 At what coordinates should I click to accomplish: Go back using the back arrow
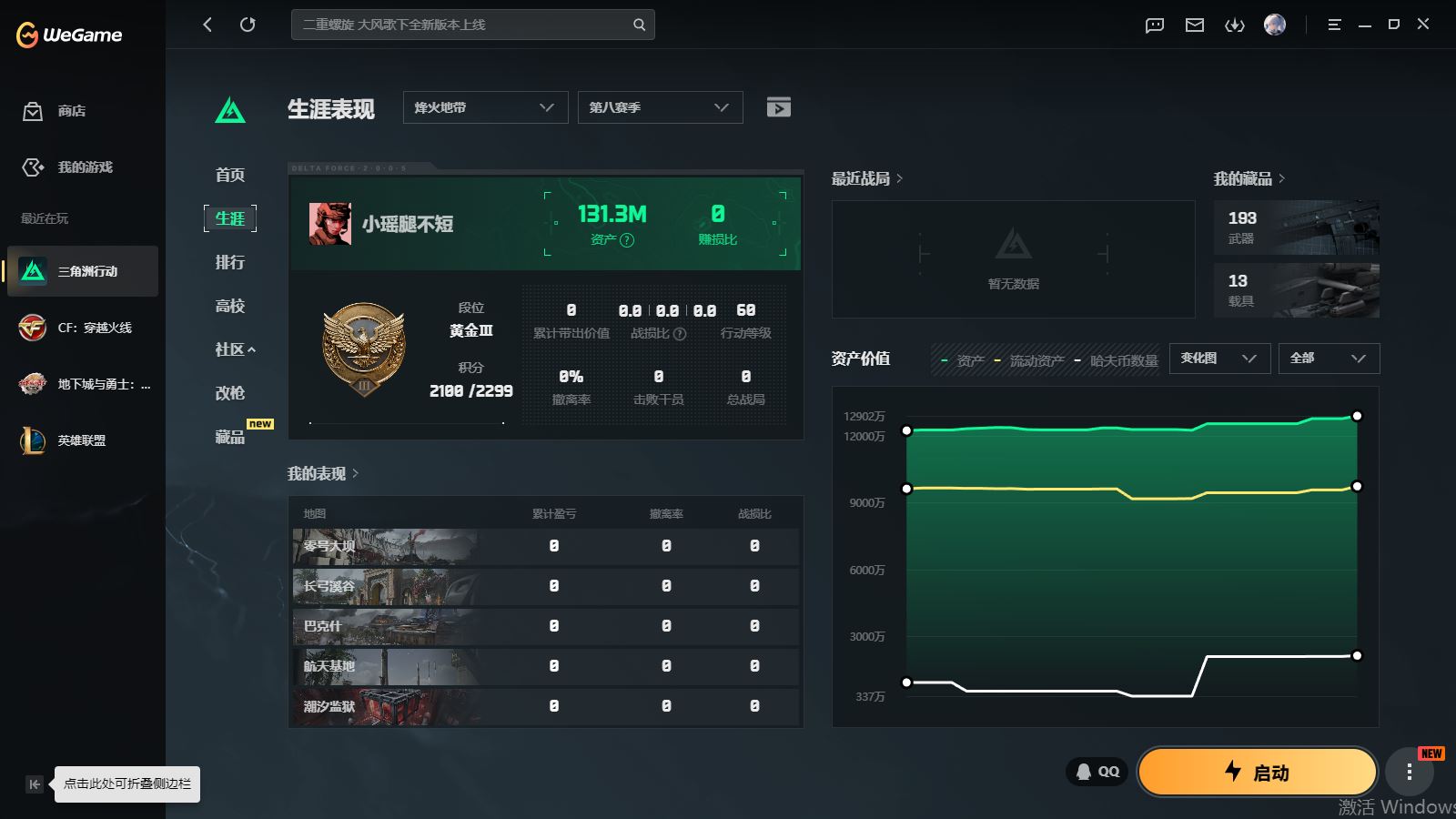[207, 25]
